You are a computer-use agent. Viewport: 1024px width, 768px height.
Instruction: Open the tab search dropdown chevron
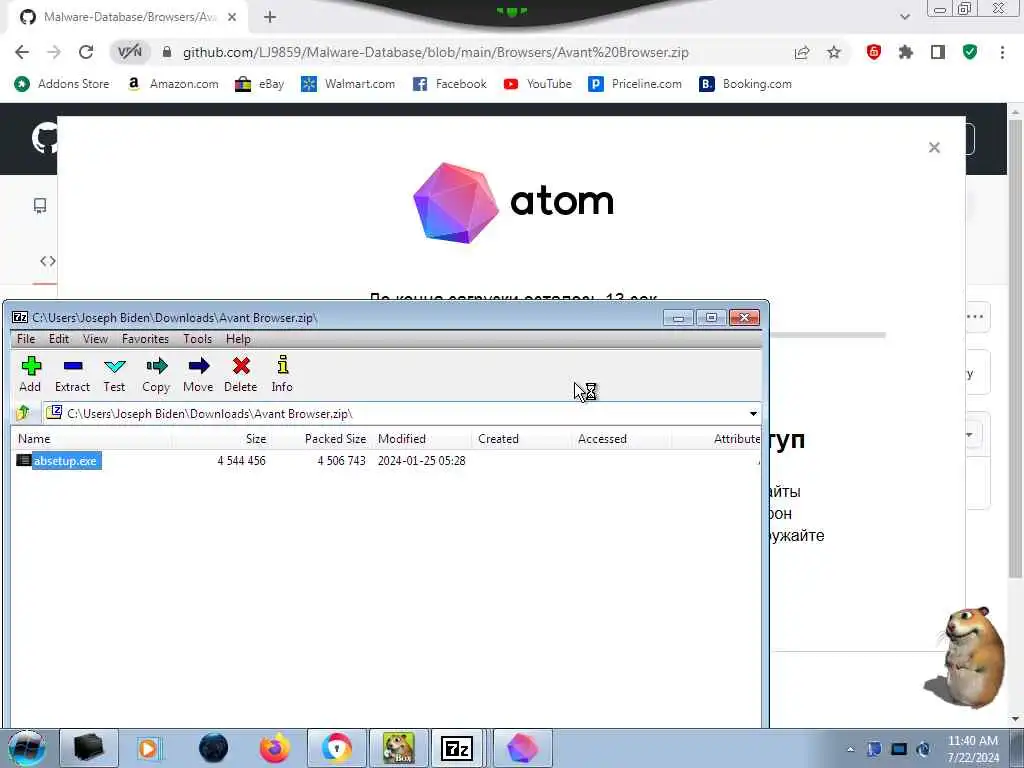(904, 17)
